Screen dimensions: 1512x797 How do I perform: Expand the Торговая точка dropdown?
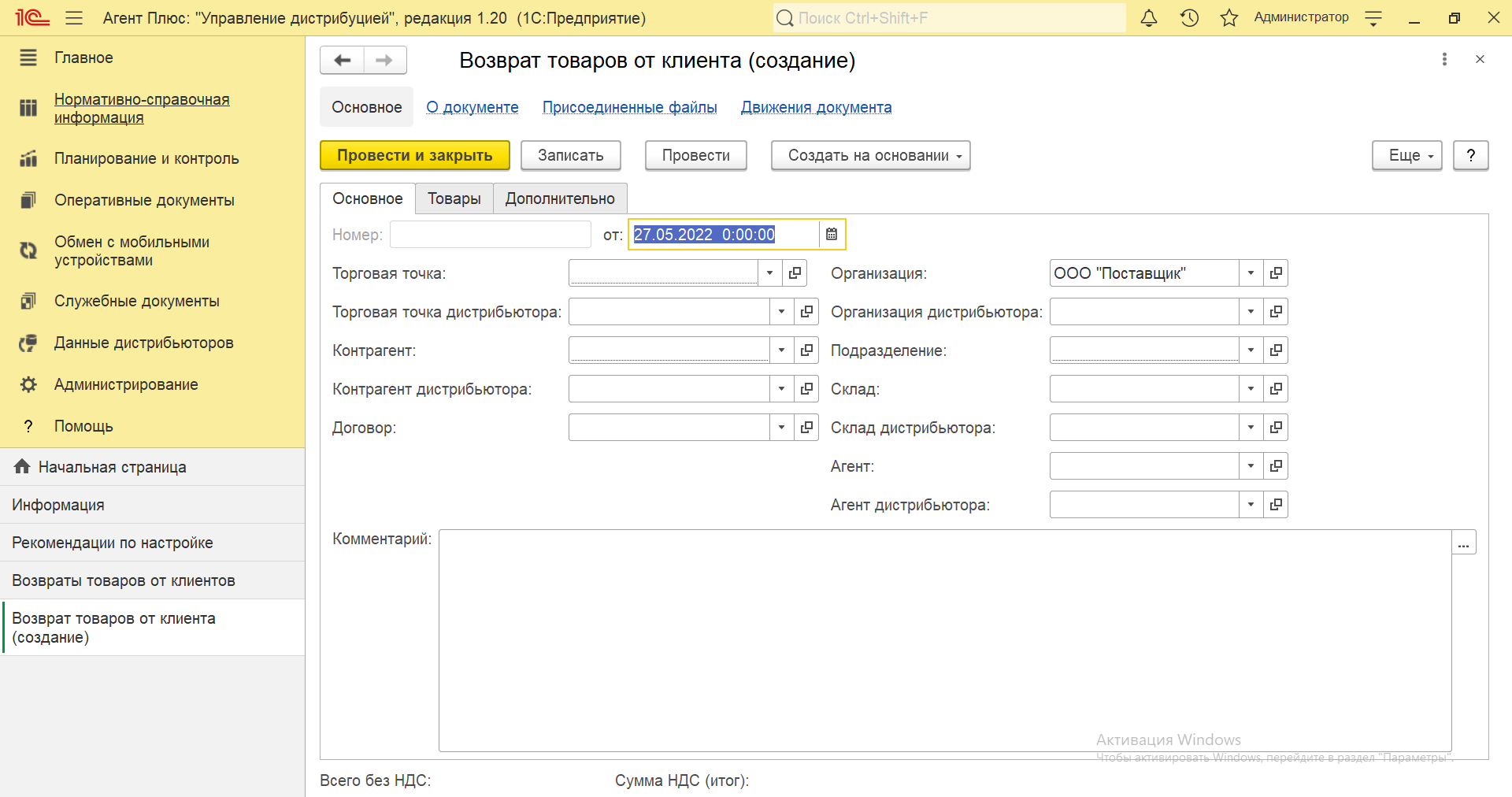769,272
